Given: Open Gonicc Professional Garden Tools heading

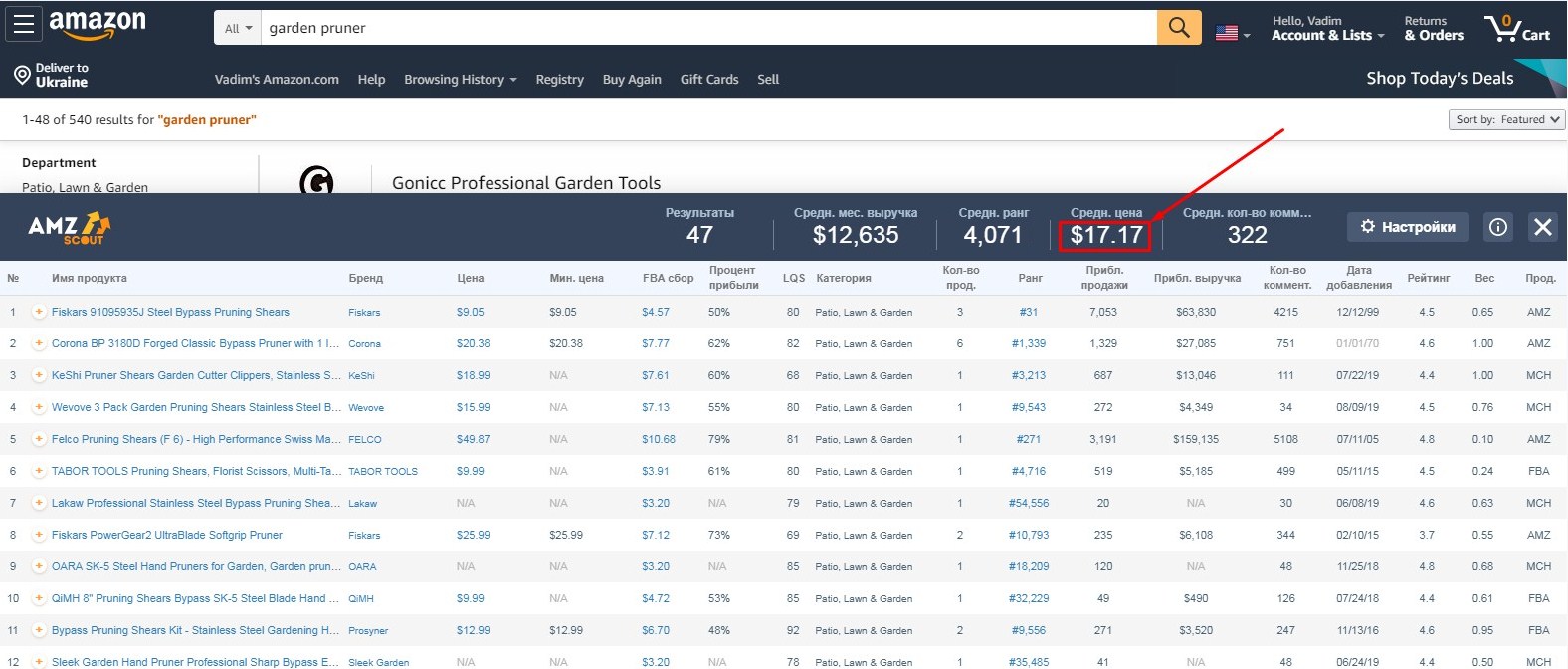Looking at the screenshot, I should (x=526, y=182).
